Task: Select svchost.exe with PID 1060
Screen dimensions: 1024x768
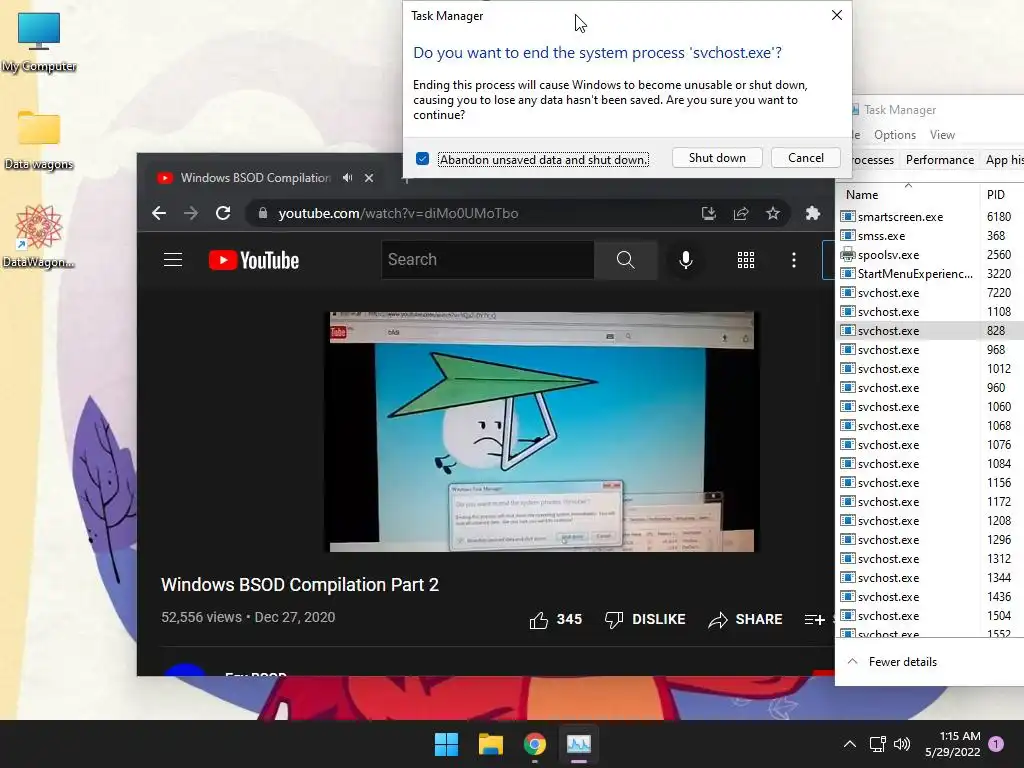Action: 931,406
